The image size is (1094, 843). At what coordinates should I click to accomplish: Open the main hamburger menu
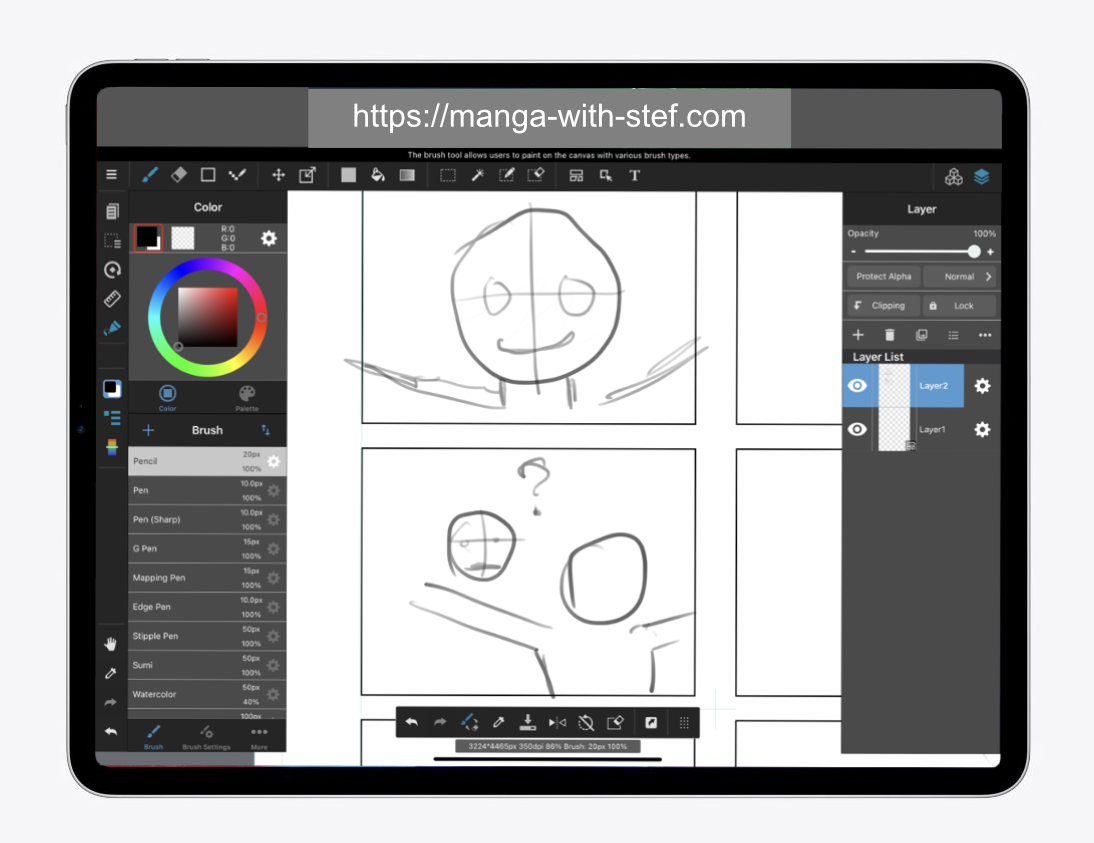(111, 173)
